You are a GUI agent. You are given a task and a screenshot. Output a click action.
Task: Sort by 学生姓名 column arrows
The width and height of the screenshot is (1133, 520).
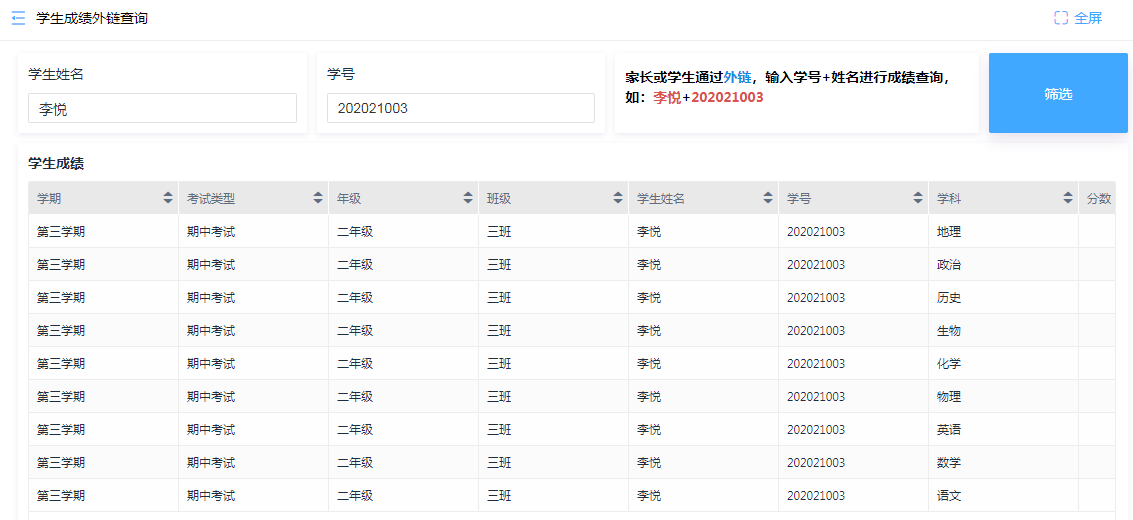[768, 198]
